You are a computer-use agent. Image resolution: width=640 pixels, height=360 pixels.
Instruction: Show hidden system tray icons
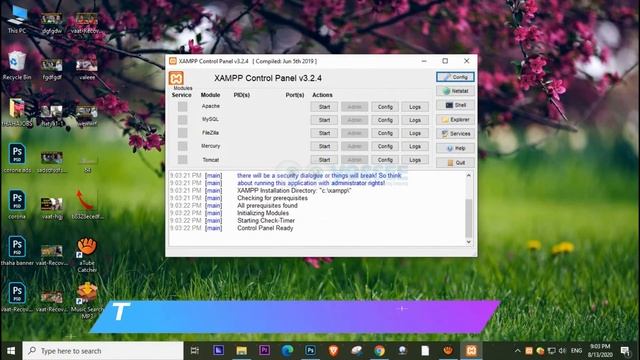coord(518,351)
